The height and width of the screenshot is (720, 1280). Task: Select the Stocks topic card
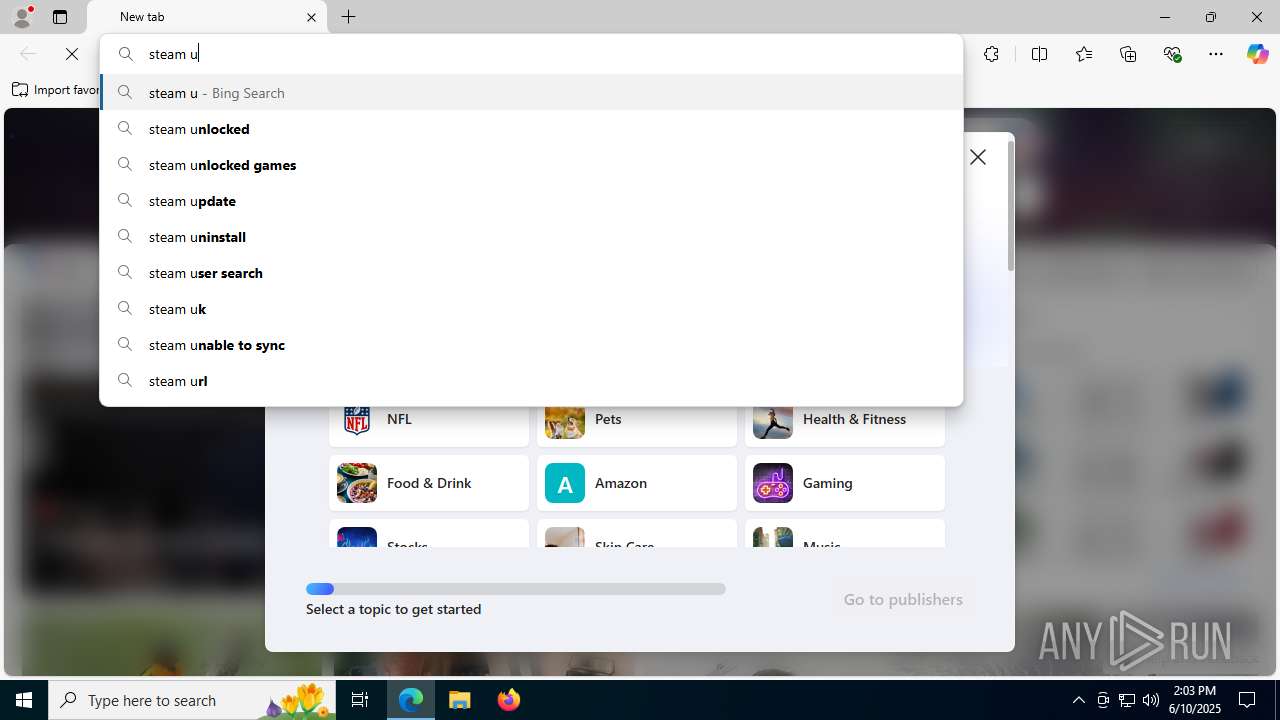pos(429,533)
